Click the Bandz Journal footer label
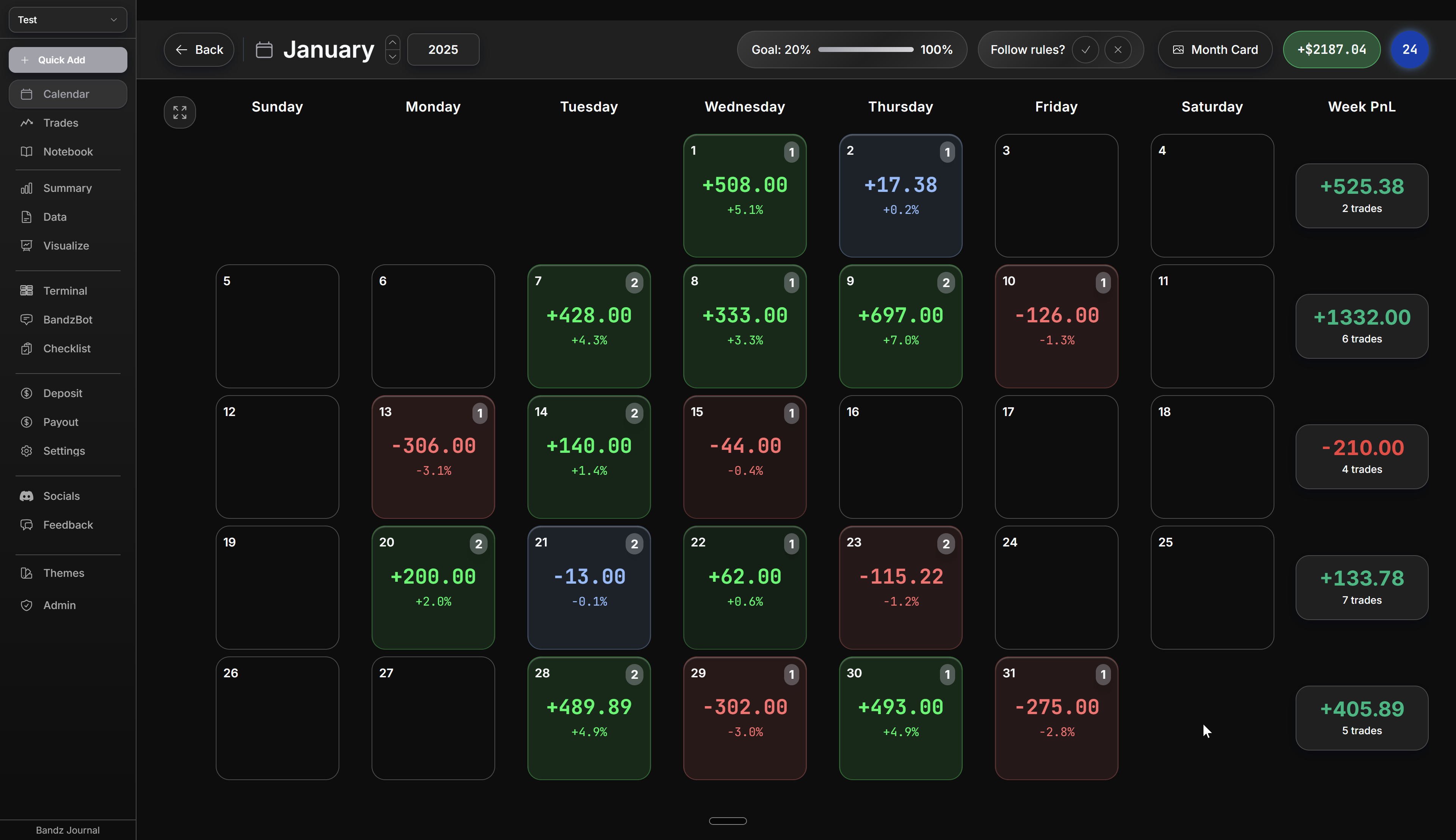 [68, 830]
